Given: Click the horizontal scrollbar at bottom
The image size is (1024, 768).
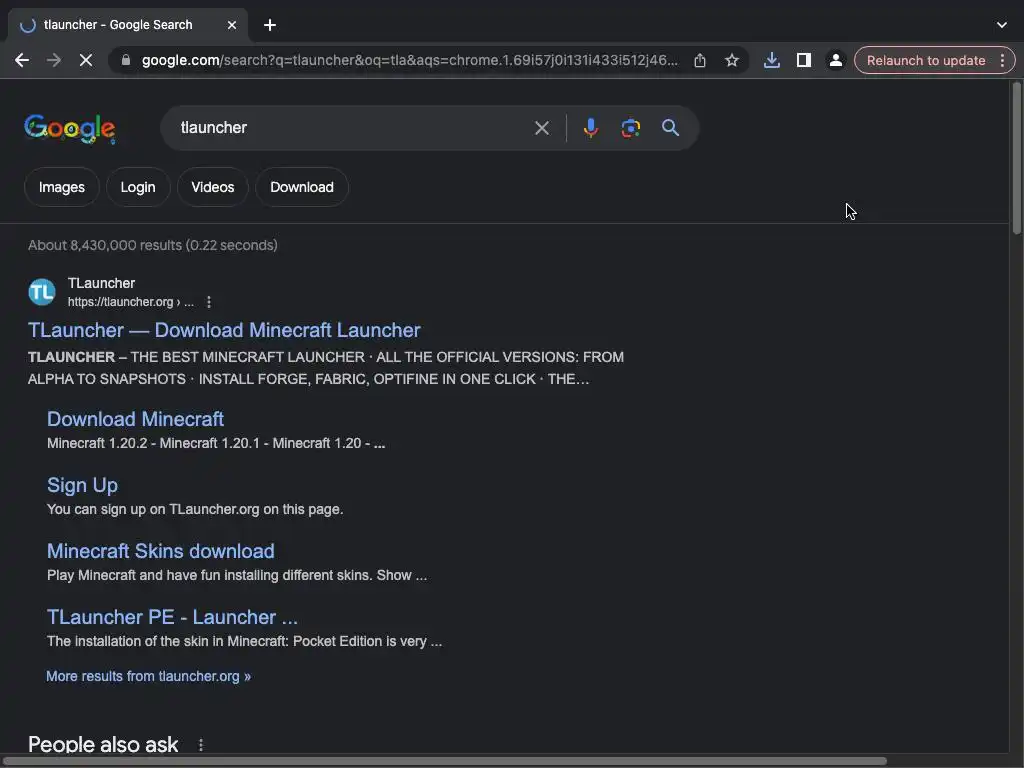Looking at the screenshot, I should [x=444, y=761].
